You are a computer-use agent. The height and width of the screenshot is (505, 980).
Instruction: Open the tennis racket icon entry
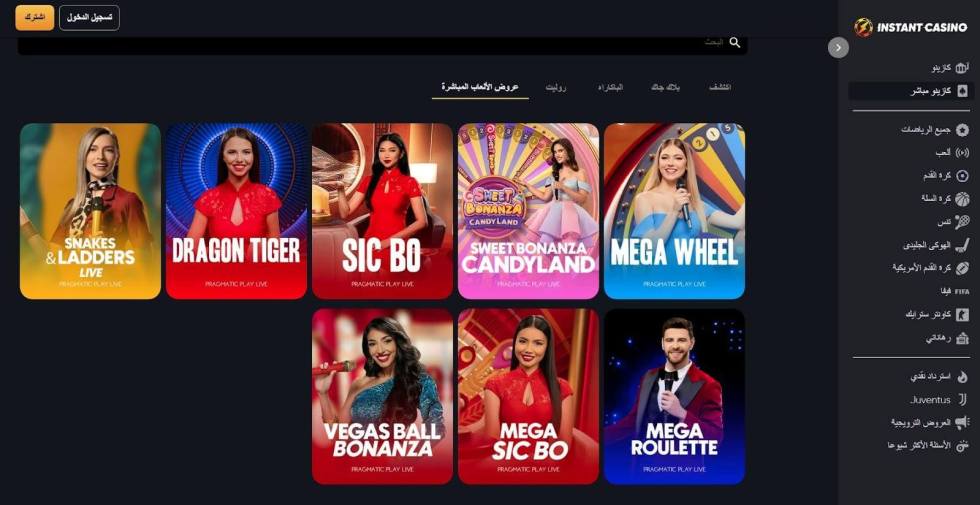pos(962,222)
